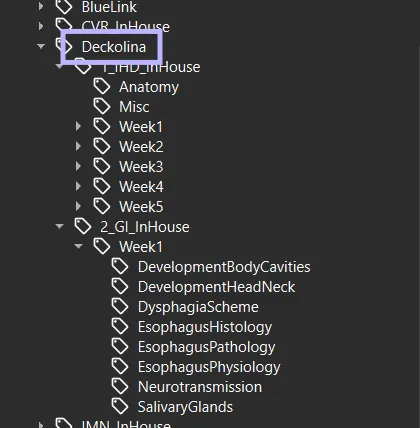Collapse Week1 under 2_GI_InHouse
Screen dimensions: 420x428
pyautogui.click(x=78, y=246)
